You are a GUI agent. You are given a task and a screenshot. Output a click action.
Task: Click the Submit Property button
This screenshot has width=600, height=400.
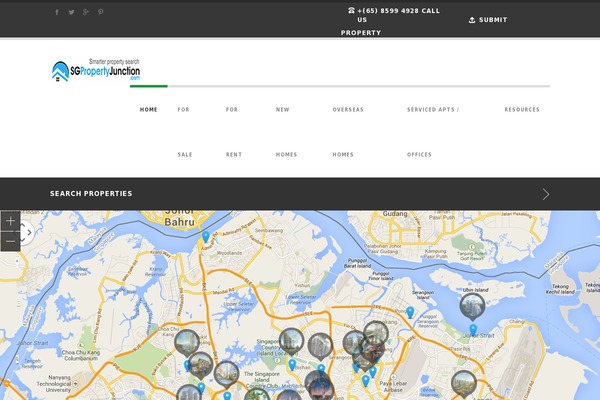point(488,20)
